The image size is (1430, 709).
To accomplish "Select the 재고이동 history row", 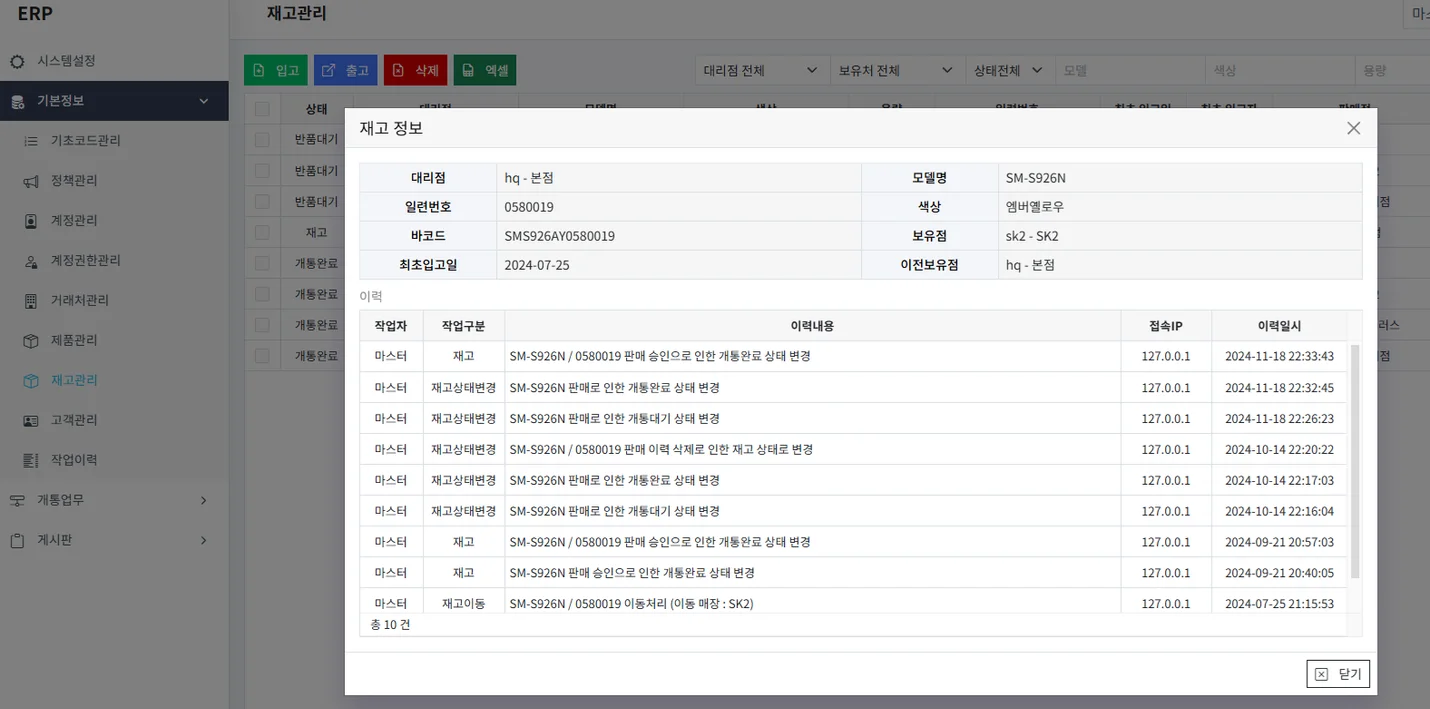I will tap(853, 603).
